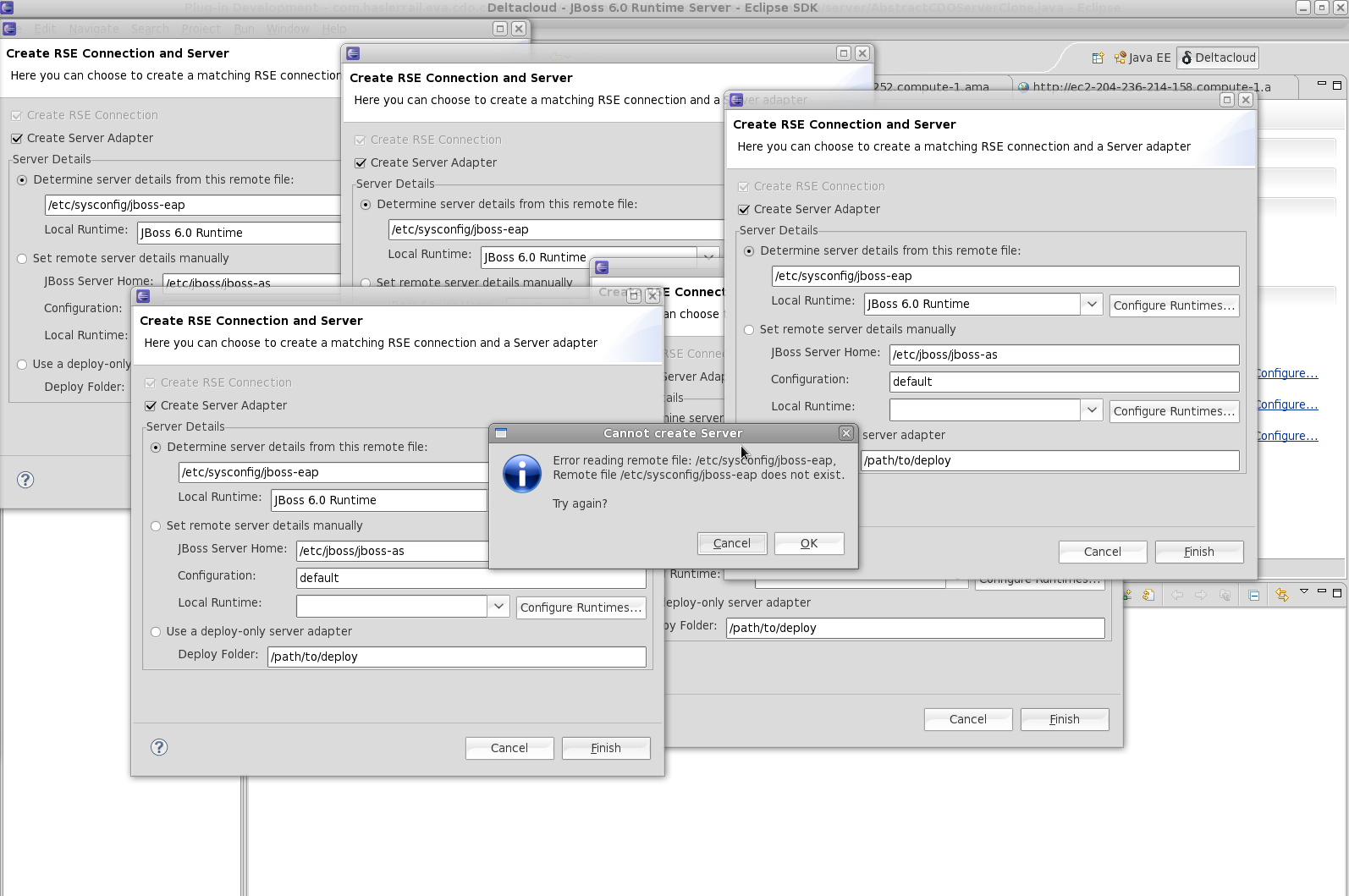Click the Forward arrow in the bottom view toolbar
The height and width of the screenshot is (896, 1349).
(x=1201, y=595)
